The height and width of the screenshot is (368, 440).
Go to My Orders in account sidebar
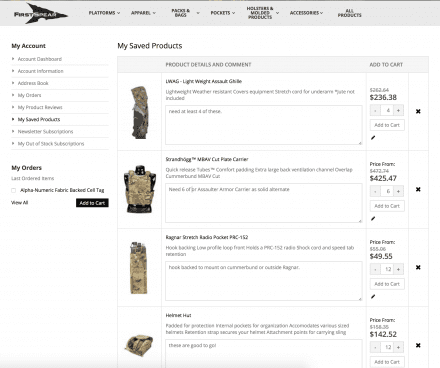29,95
